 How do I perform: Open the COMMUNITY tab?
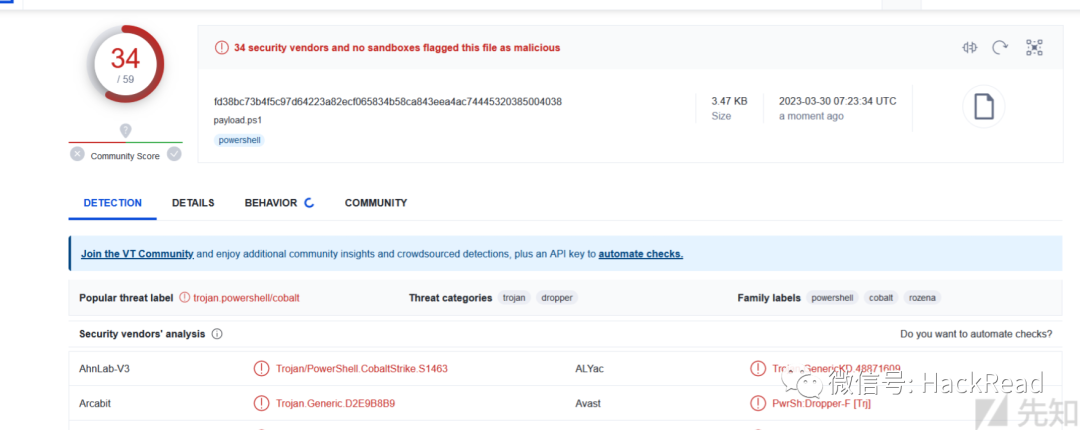tap(376, 203)
